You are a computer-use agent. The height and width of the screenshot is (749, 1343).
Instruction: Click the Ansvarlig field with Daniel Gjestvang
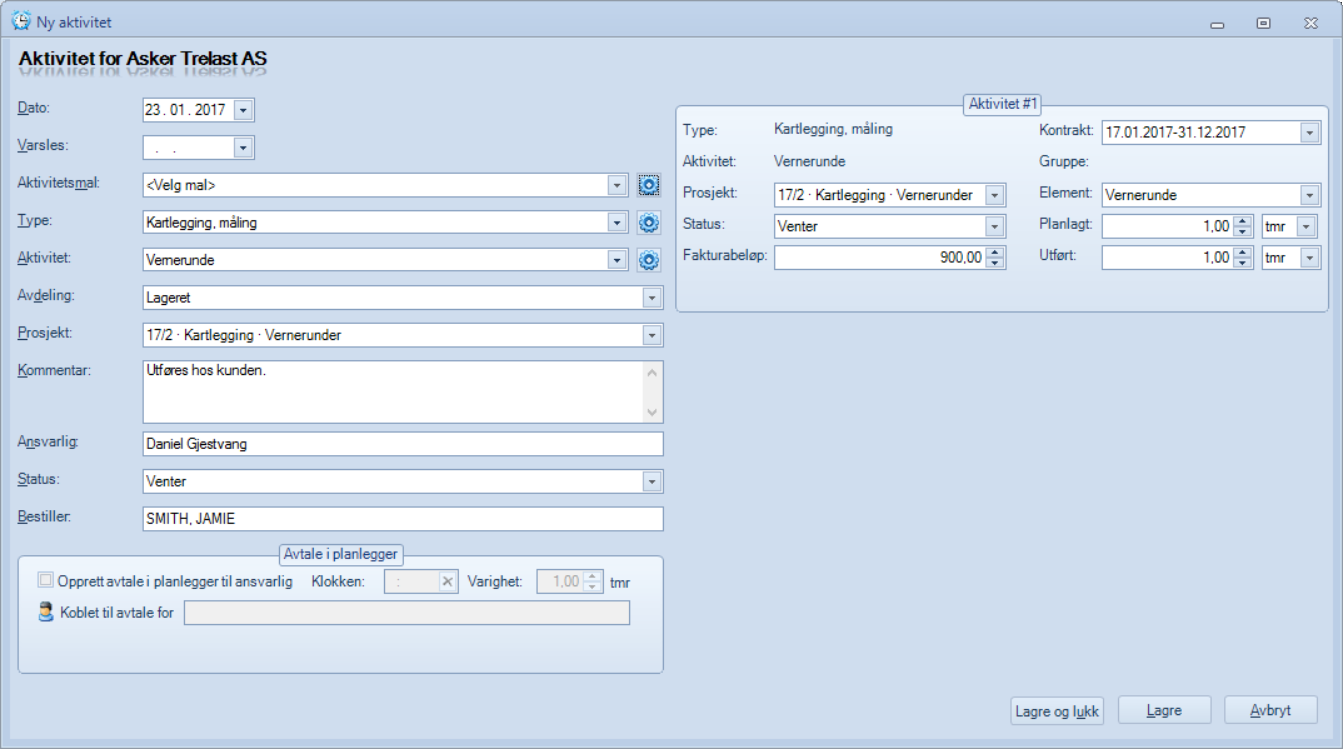[x=403, y=443]
